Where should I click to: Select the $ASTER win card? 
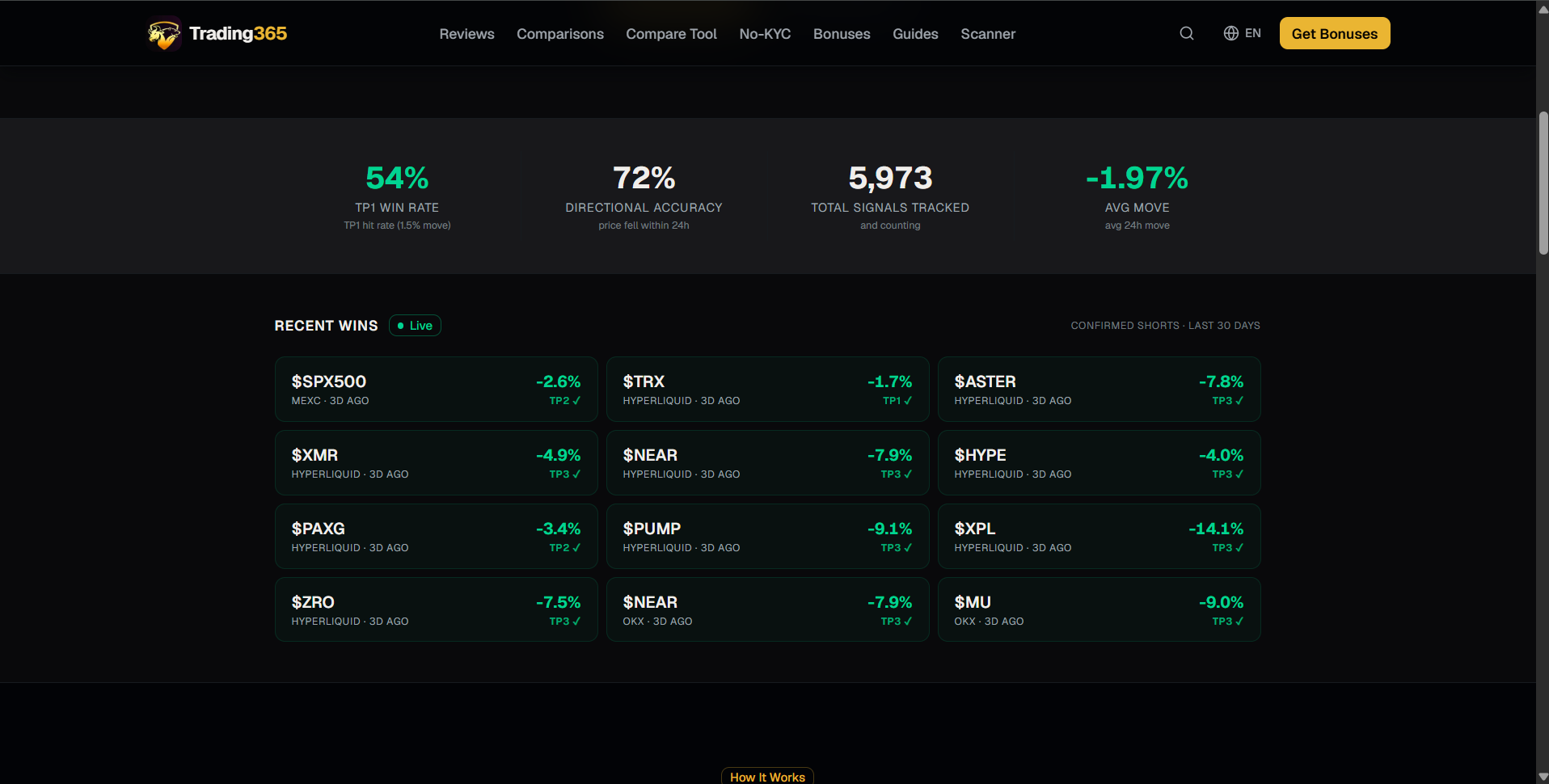pyautogui.click(x=1099, y=389)
